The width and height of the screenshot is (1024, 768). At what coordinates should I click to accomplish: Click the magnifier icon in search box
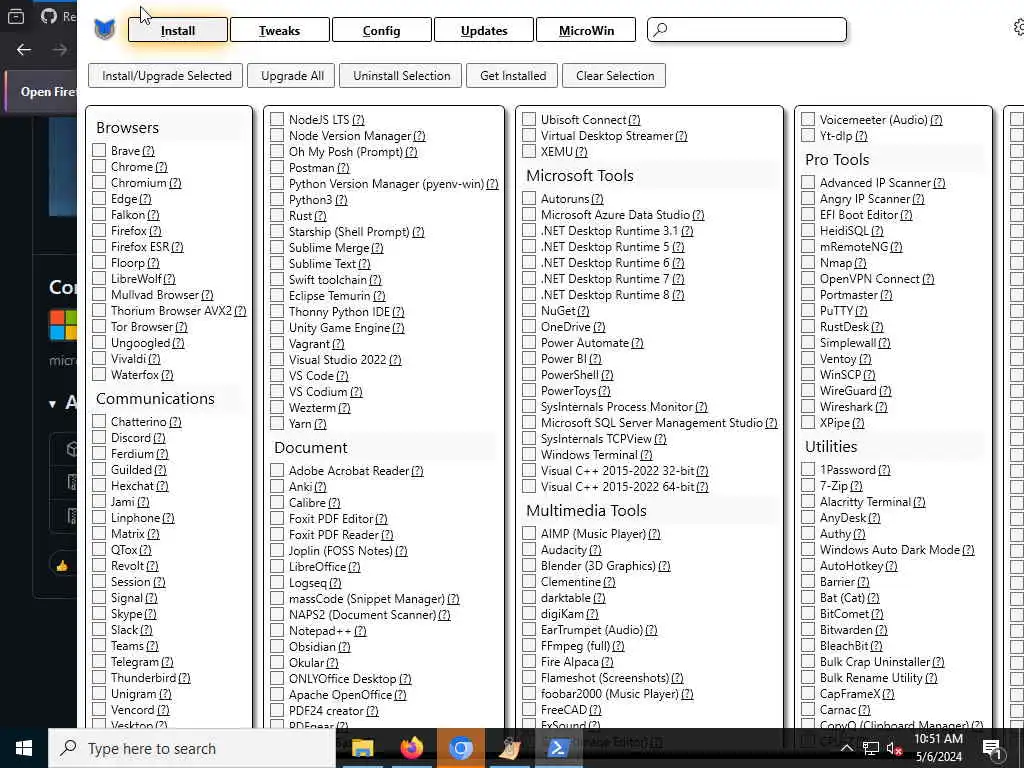[660, 29]
